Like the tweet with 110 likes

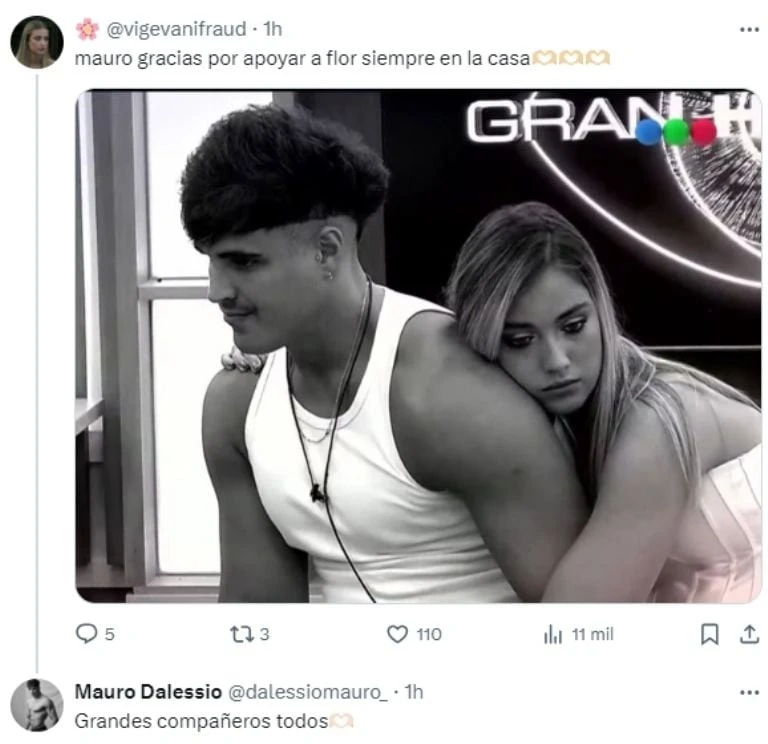click(x=398, y=634)
